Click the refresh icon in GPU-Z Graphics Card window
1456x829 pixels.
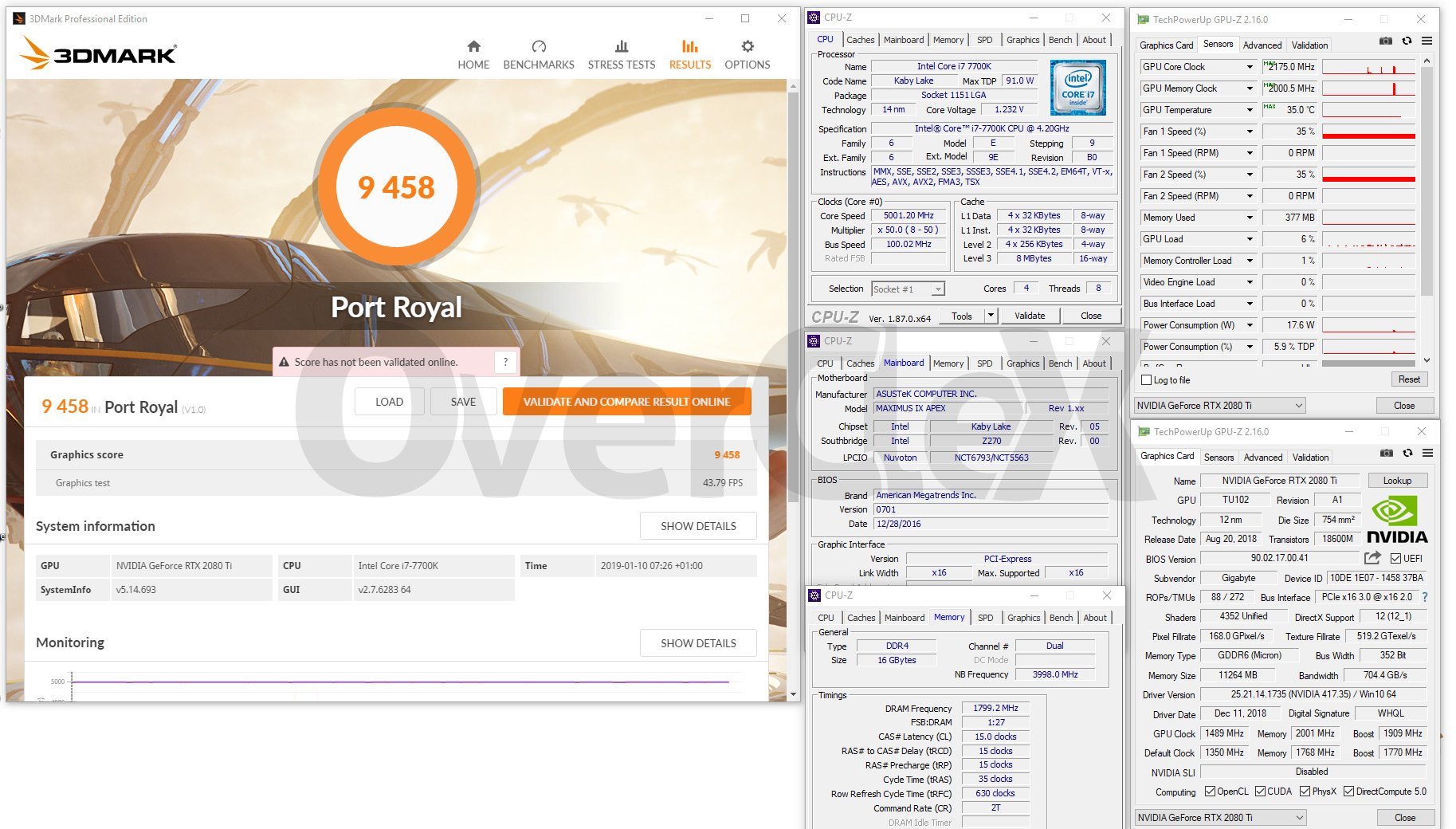(1407, 453)
